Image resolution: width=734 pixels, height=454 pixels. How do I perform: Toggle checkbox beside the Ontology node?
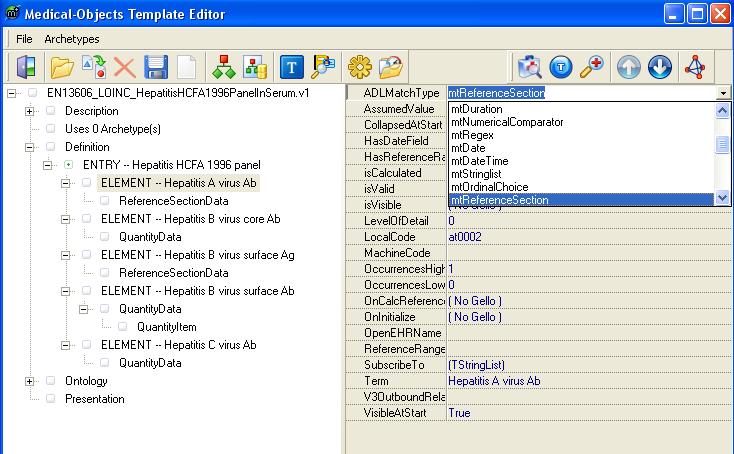point(51,381)
